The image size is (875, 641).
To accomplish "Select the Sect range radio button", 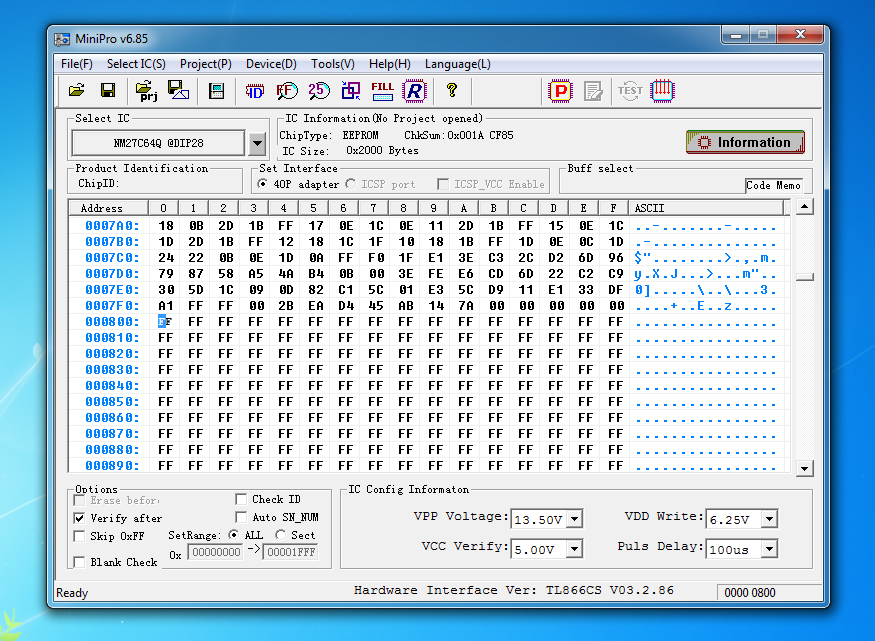I will tap(280, 535).
